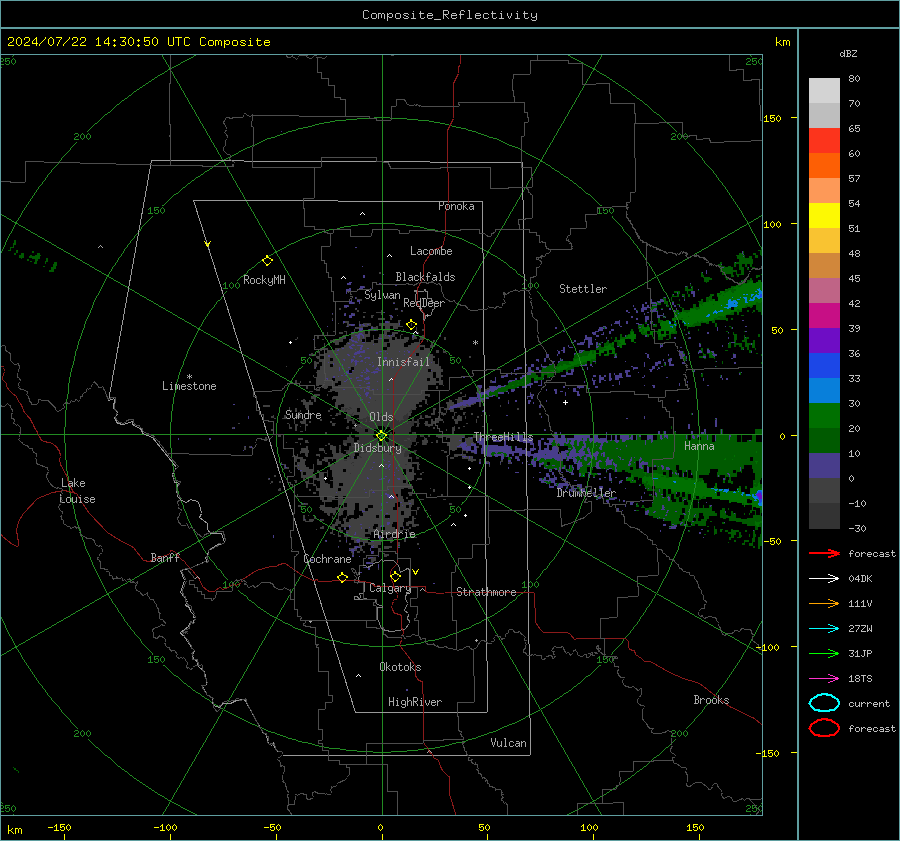Click the ThreeHills city label
The width and height of the screenshot is (900, 841).
point(503,437)
